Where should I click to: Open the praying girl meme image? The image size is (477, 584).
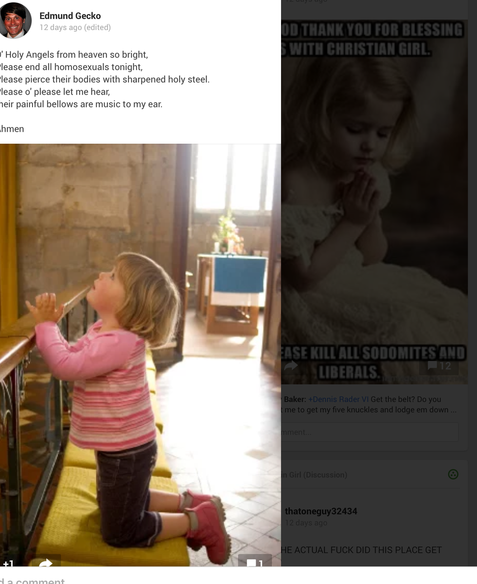375,201
